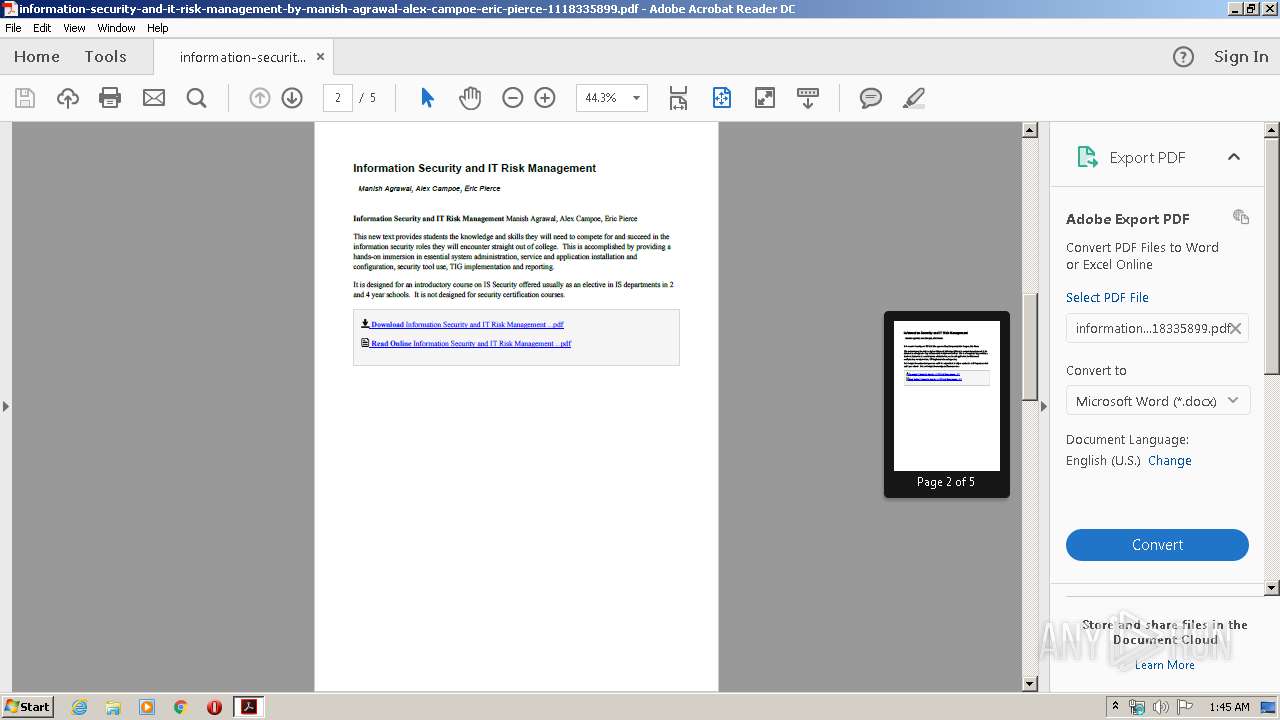This screenshot has width=1280, height=720.
Task: Click the Select PDF File link
Action: tap(1107, 297)
